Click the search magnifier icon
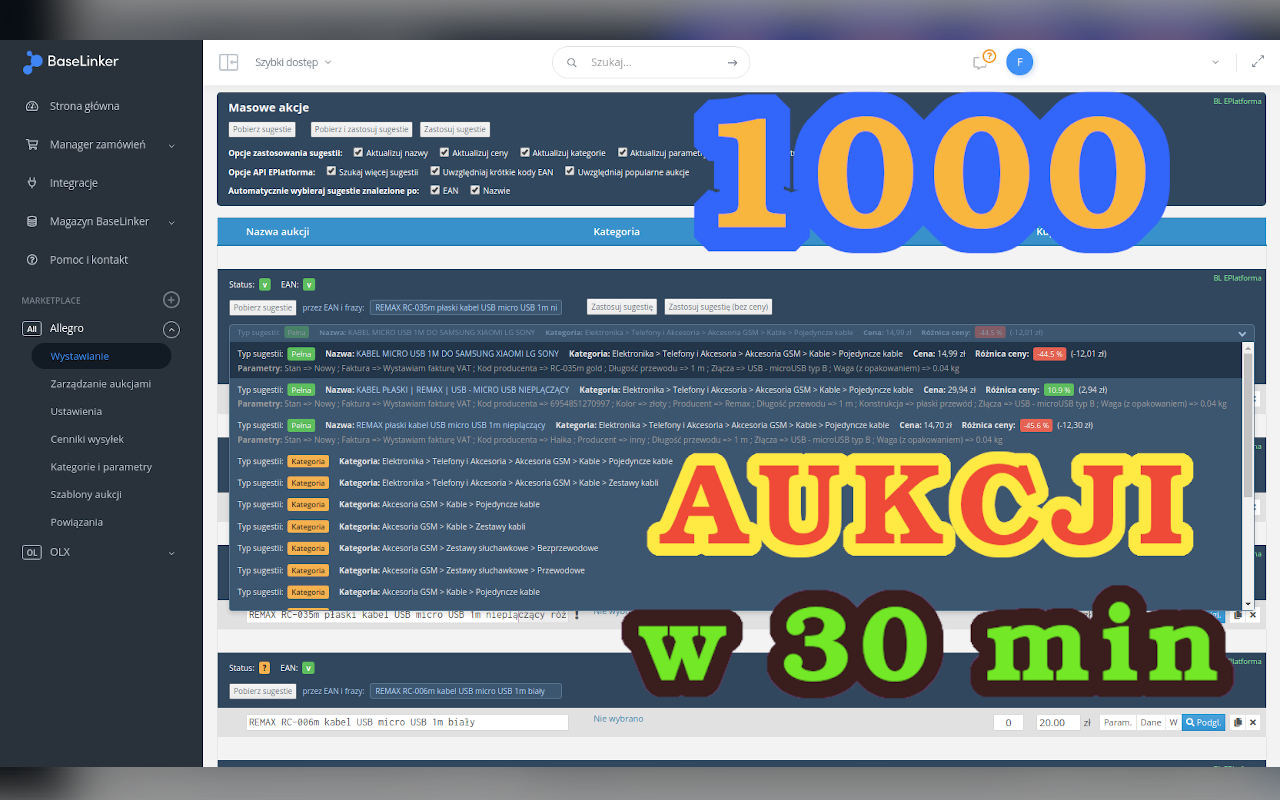 [572, 62]
